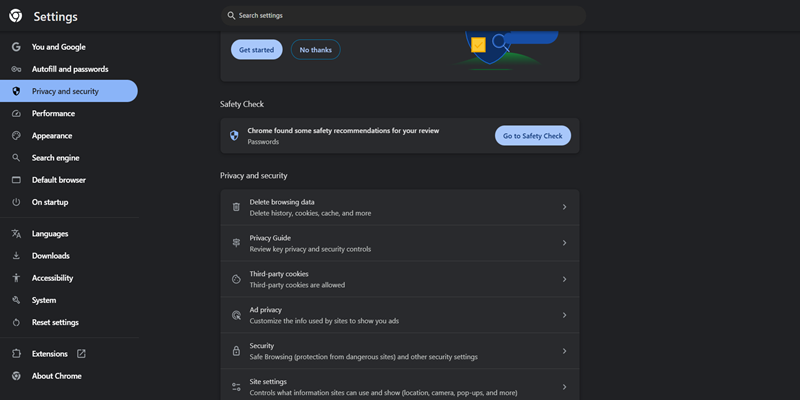
Task: Expand the Security row chevron
Action: coord(564,351)
